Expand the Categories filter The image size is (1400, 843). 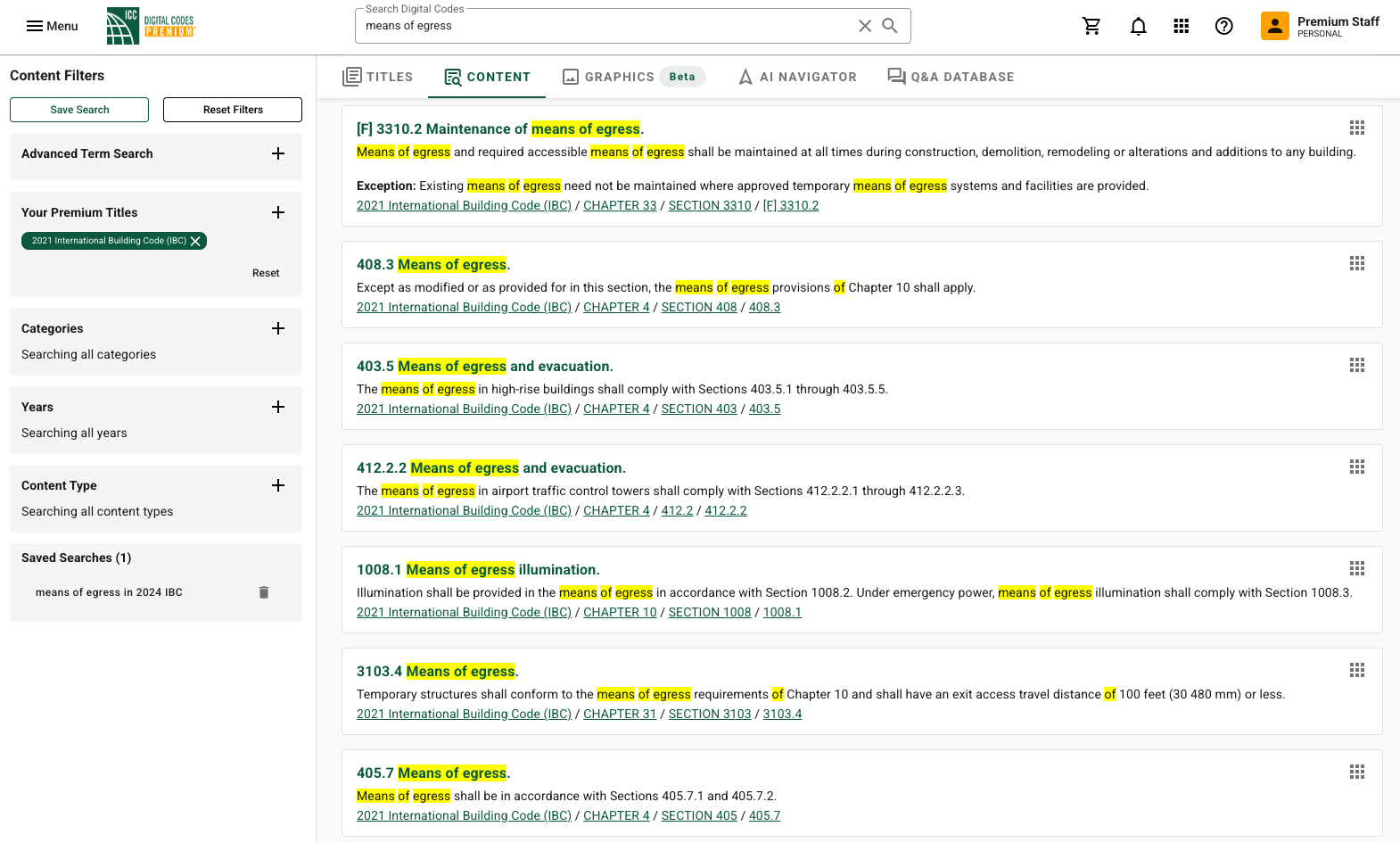click(x=278, y=328)
